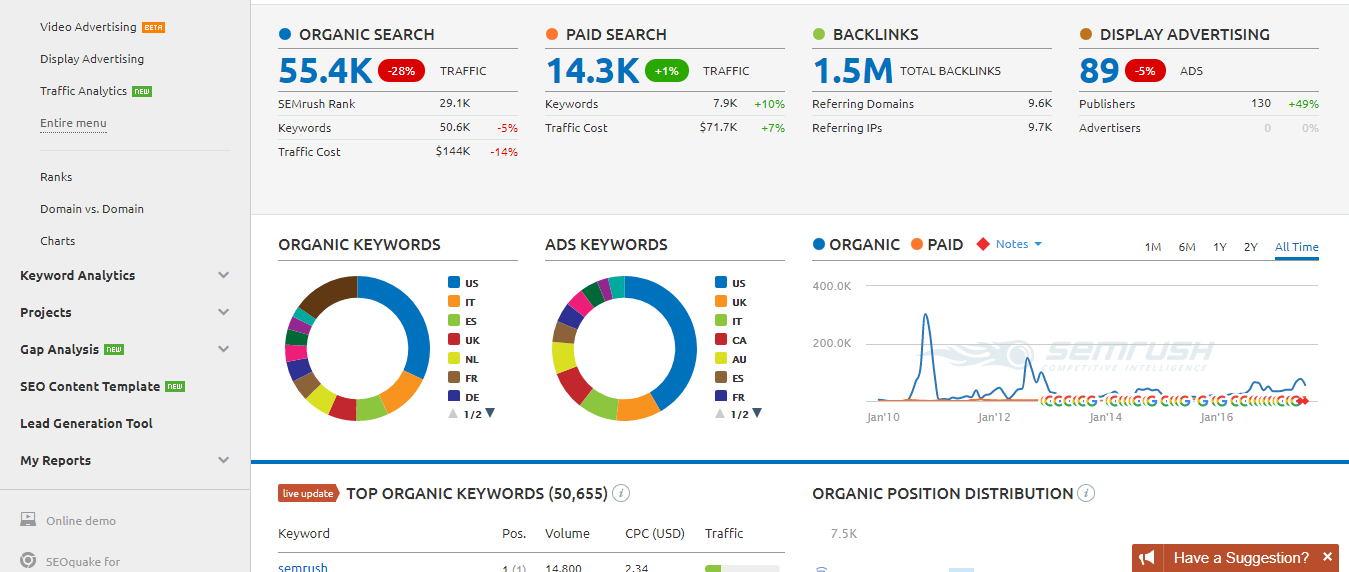Image resolution: width=1349 pixels, height=572 pixels.
Task: Select the 6M time range tab
Action: coord(1187,247)
